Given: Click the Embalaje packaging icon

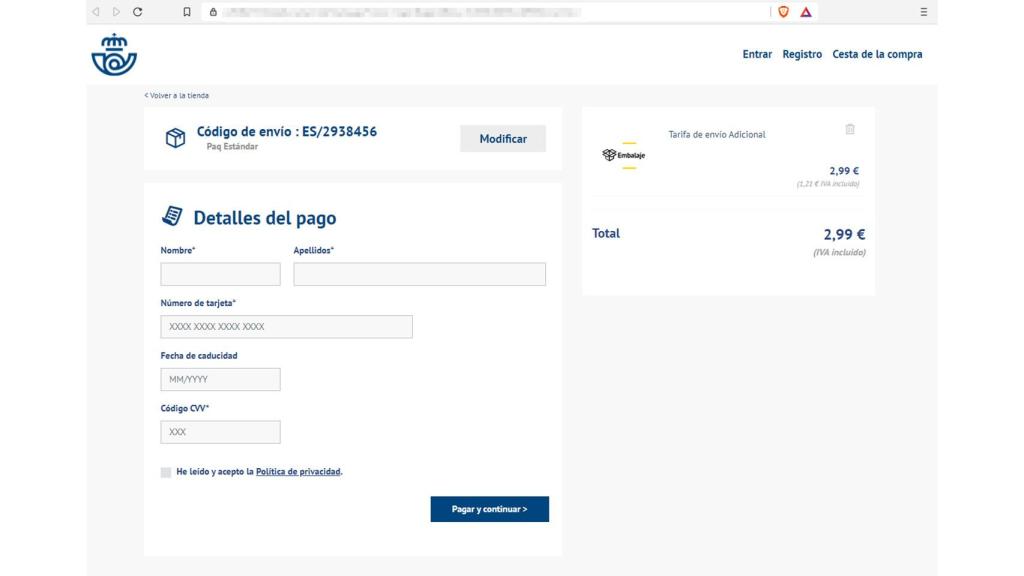Looking at the screenshot, I should tap(607, 155).
